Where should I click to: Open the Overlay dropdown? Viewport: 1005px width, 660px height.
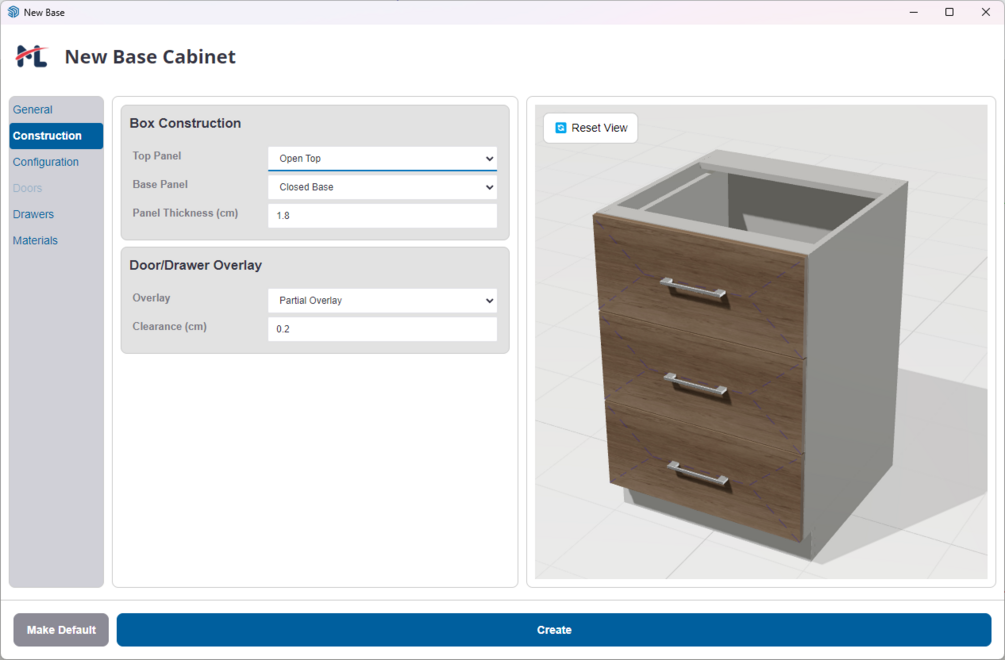tap(382, 301)
